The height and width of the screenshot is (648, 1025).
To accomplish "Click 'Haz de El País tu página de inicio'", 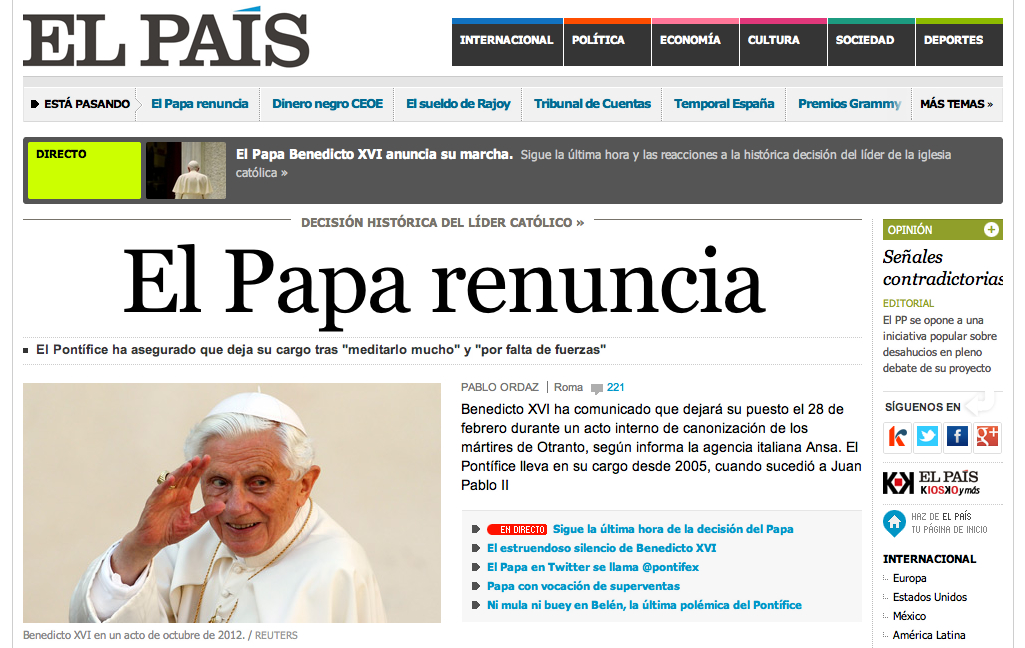I will pyautogui.click(x=949, y=523).
